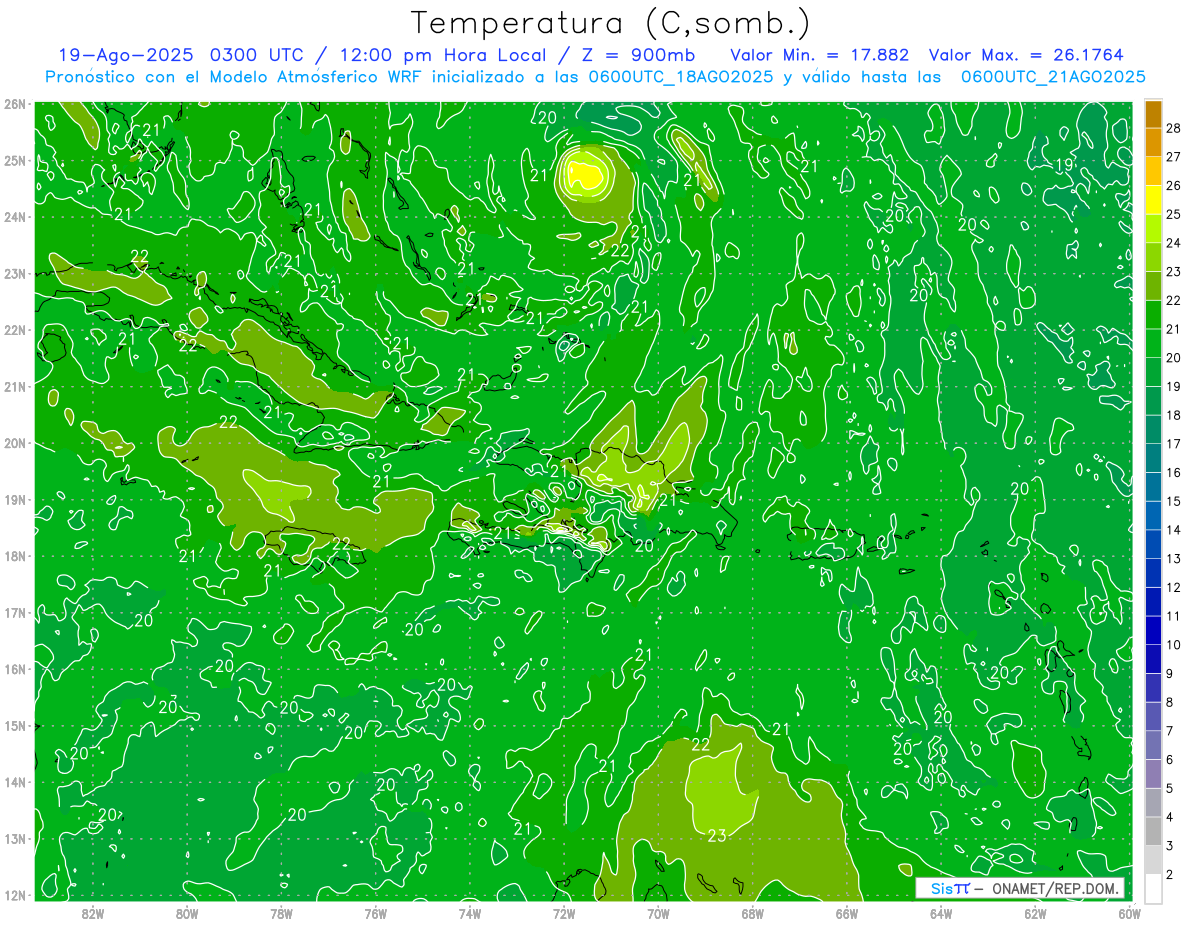Click longitude axis label '80W'
Viewport: 1200px width, 927px height.
click(x=187, y=912)
